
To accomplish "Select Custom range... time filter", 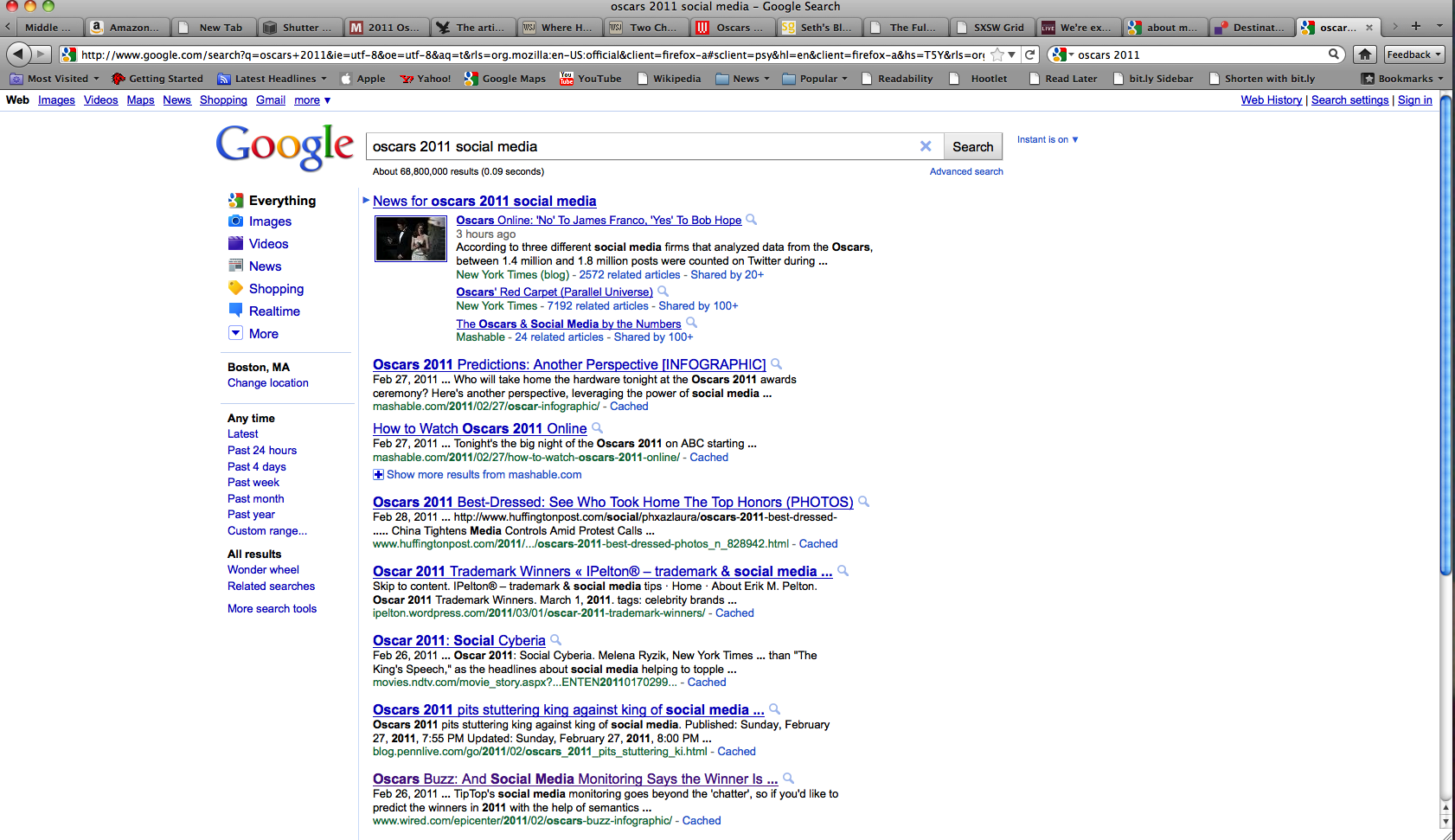I will tap(266, 530).
